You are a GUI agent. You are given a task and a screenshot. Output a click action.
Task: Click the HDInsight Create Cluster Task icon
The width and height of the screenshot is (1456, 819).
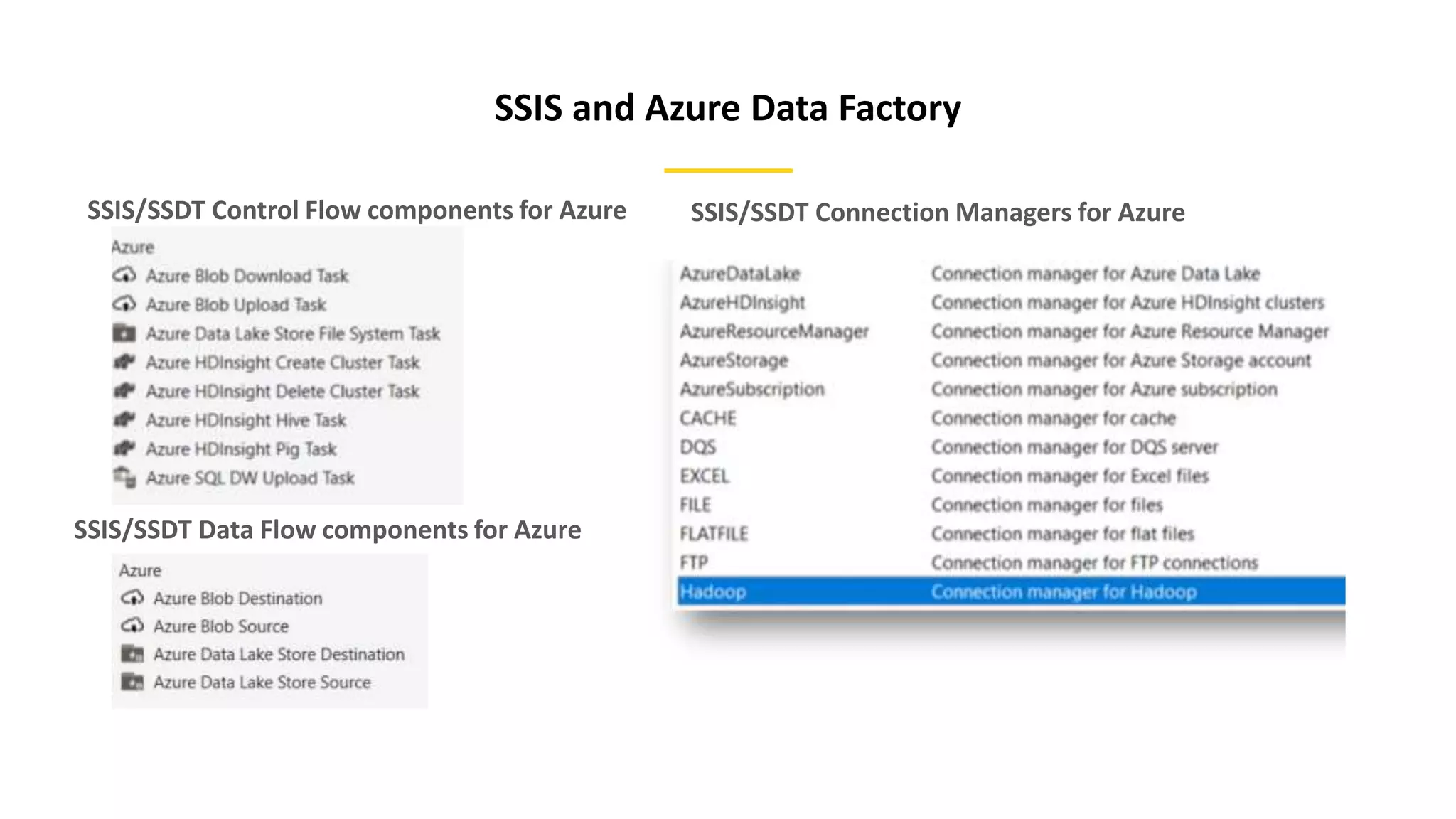coord(124,362)
